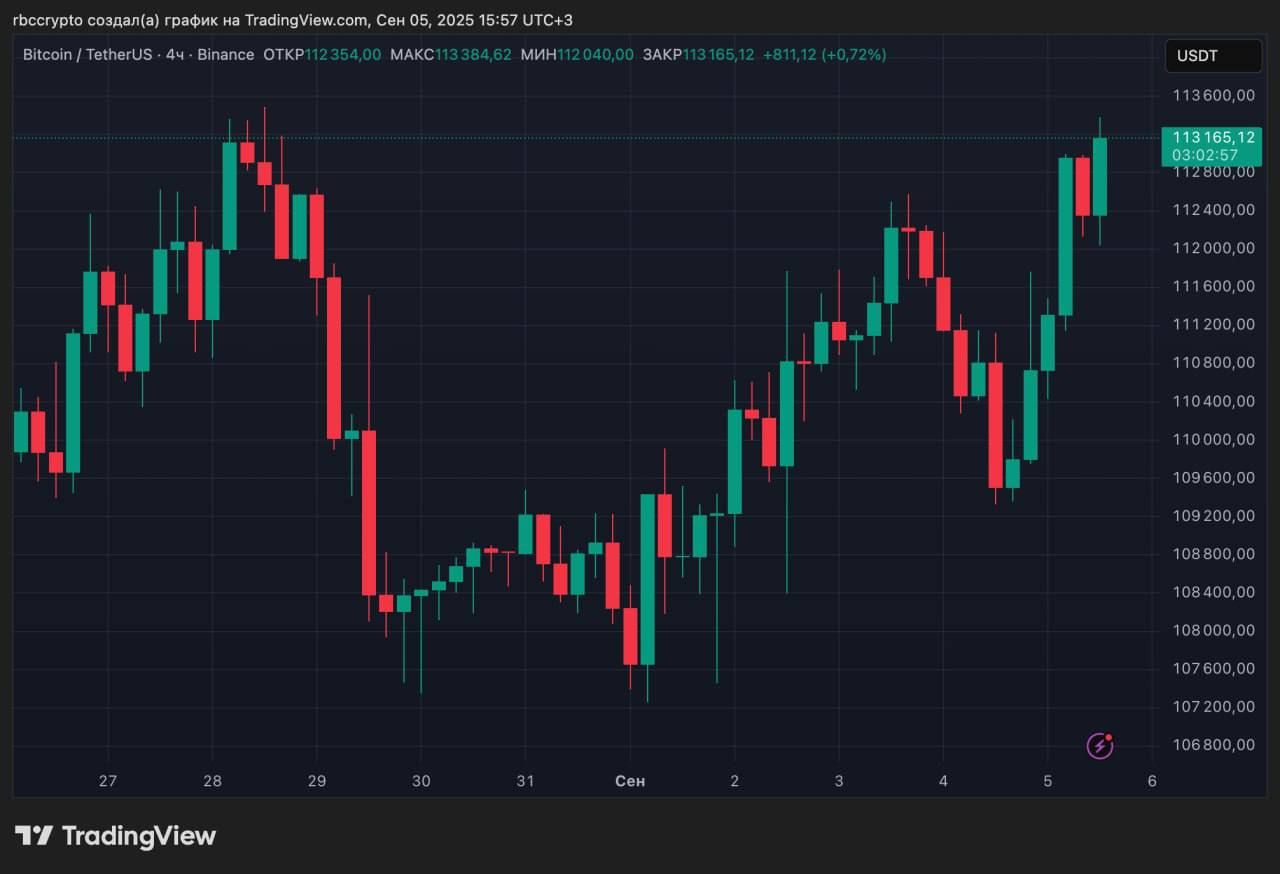Click the lightning bolt flash icon
Image resolution: width=1280 pixels, height=874 pixels.
(1100, 745)
